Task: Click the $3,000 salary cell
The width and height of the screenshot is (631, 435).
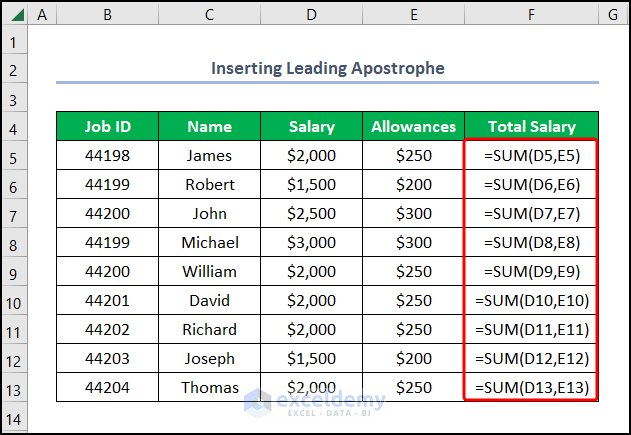Action: 311,243
